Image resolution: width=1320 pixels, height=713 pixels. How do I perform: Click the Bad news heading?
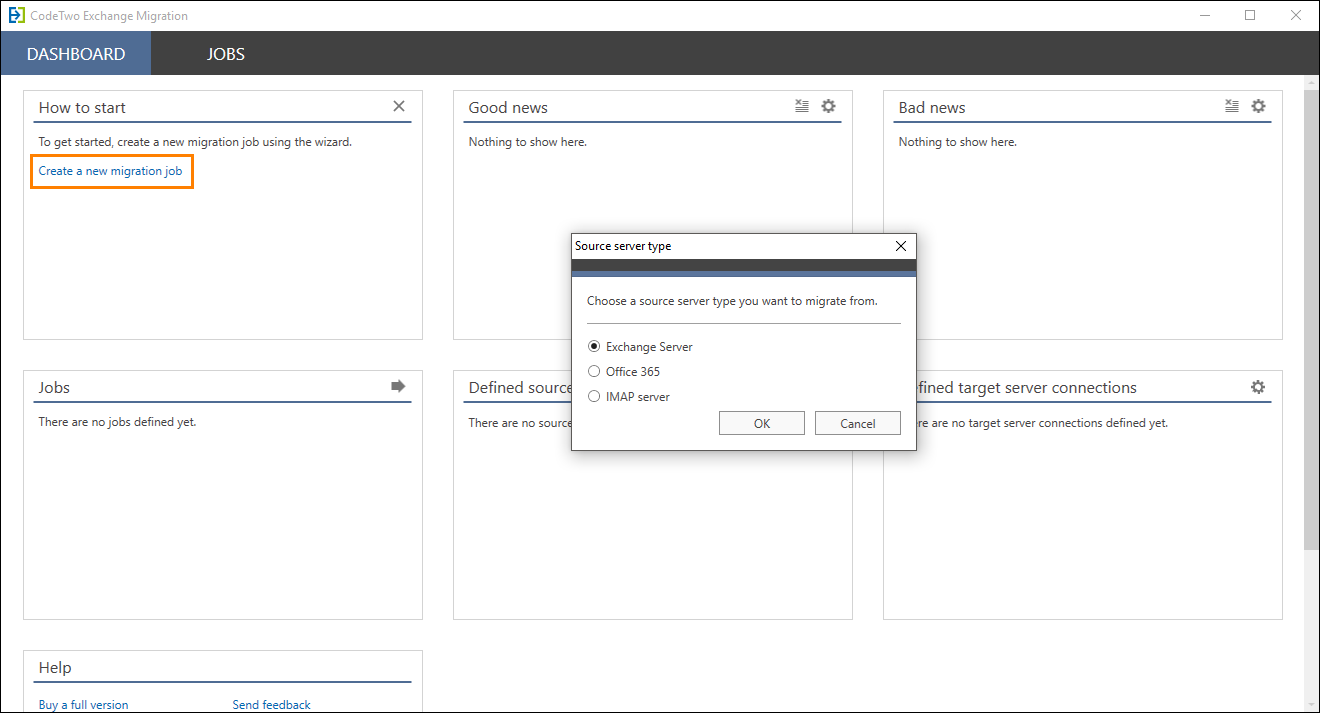pos(932,108)
